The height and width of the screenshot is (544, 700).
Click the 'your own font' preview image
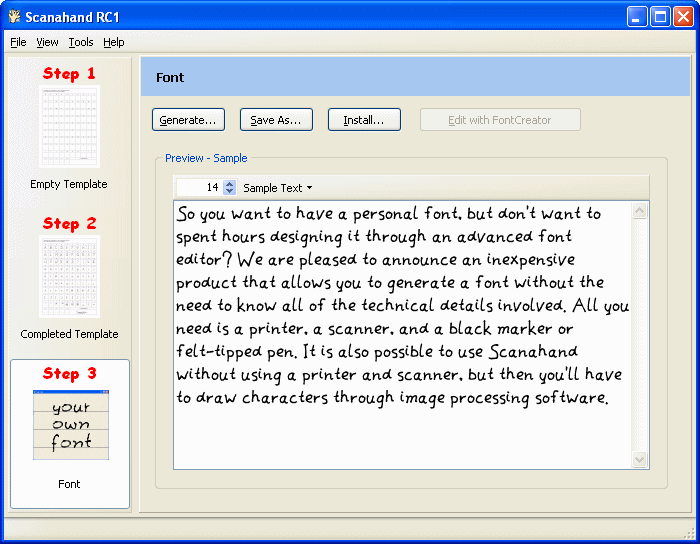click(70, 425)
